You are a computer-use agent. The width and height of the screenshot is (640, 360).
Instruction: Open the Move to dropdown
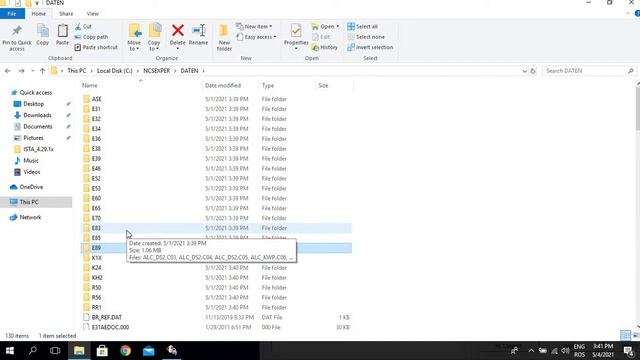coord(134,37)
